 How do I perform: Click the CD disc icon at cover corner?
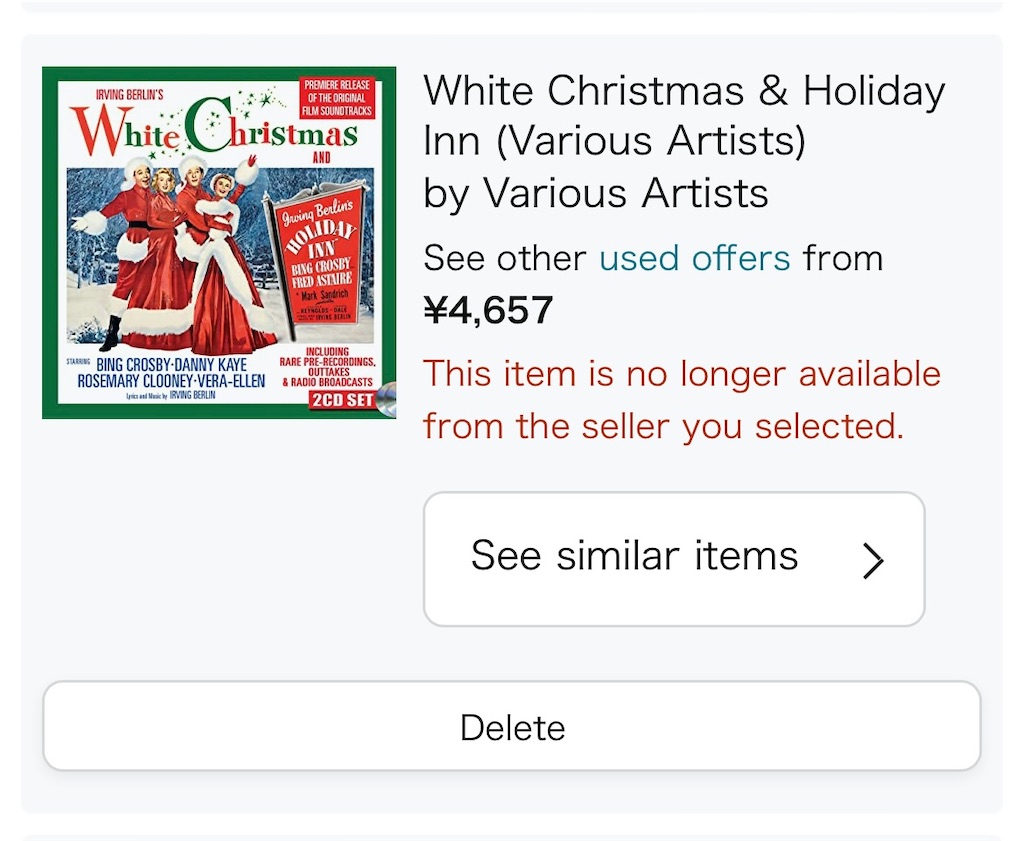point(387,400)
